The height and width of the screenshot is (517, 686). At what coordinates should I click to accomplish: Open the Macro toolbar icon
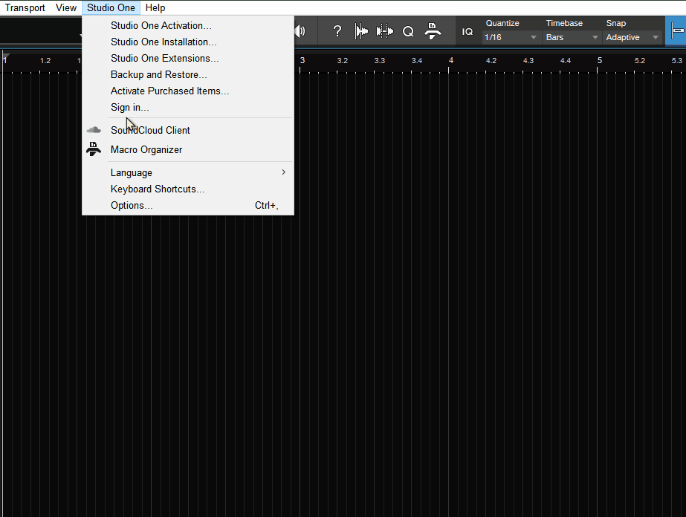(x=433, y=31)
